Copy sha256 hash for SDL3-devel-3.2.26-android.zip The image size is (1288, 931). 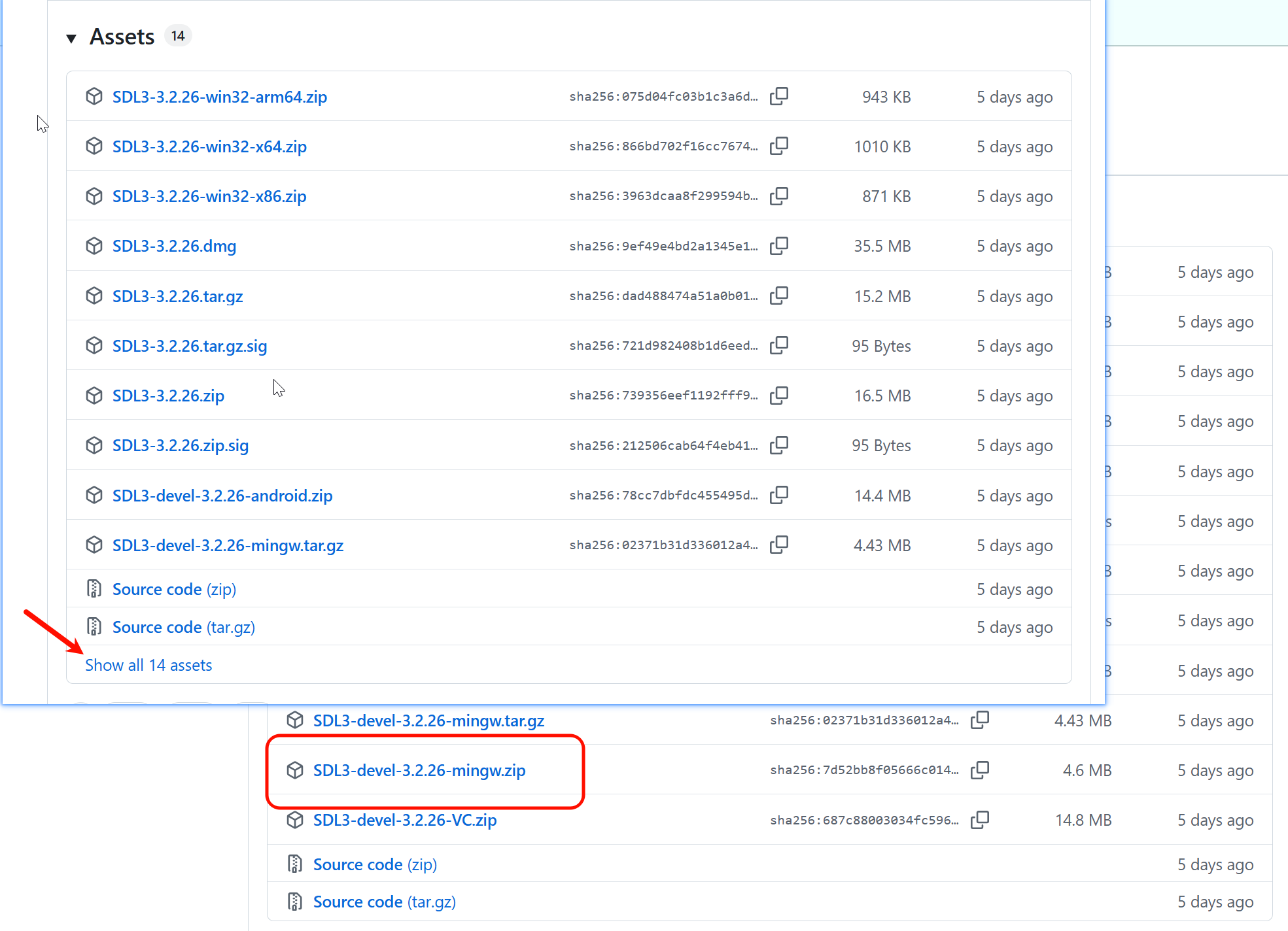tap(778, 495)
